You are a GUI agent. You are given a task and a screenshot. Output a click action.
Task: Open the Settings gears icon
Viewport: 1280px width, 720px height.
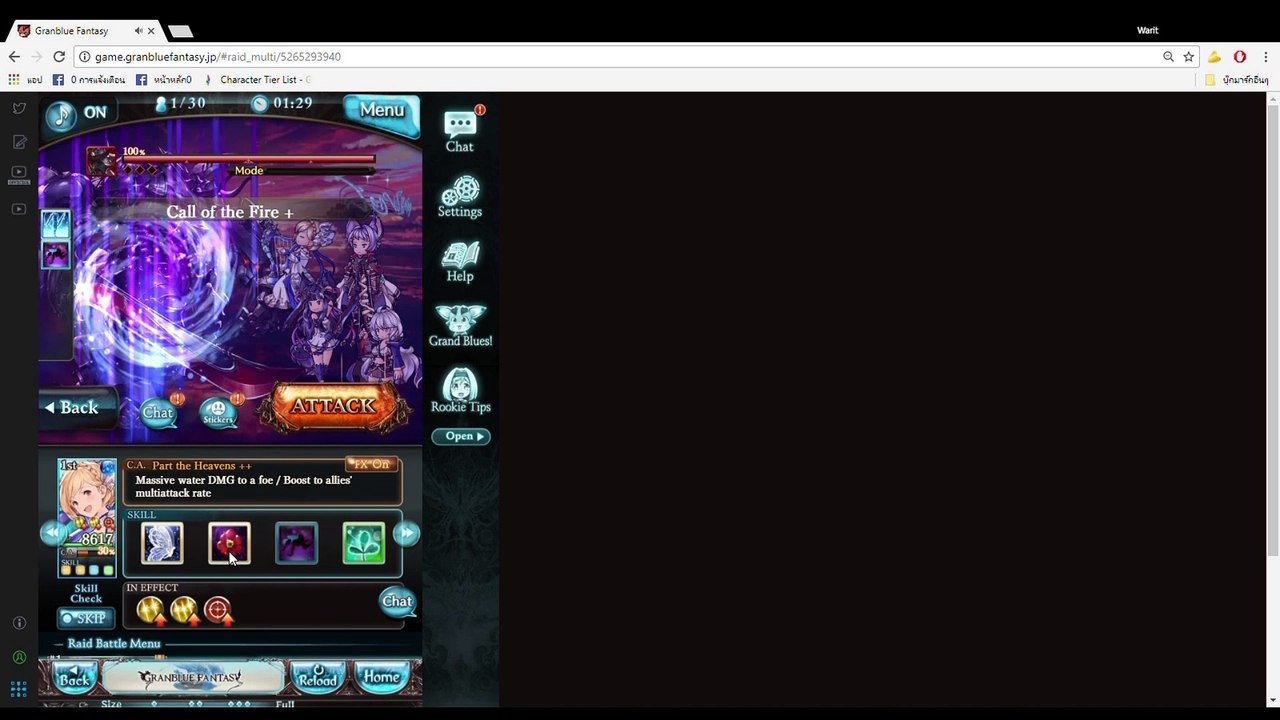pos(460,197)
